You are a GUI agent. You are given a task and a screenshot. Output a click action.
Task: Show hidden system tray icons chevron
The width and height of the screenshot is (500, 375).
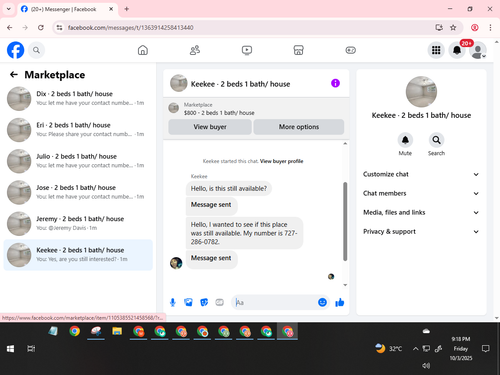(x=415, y=349)
